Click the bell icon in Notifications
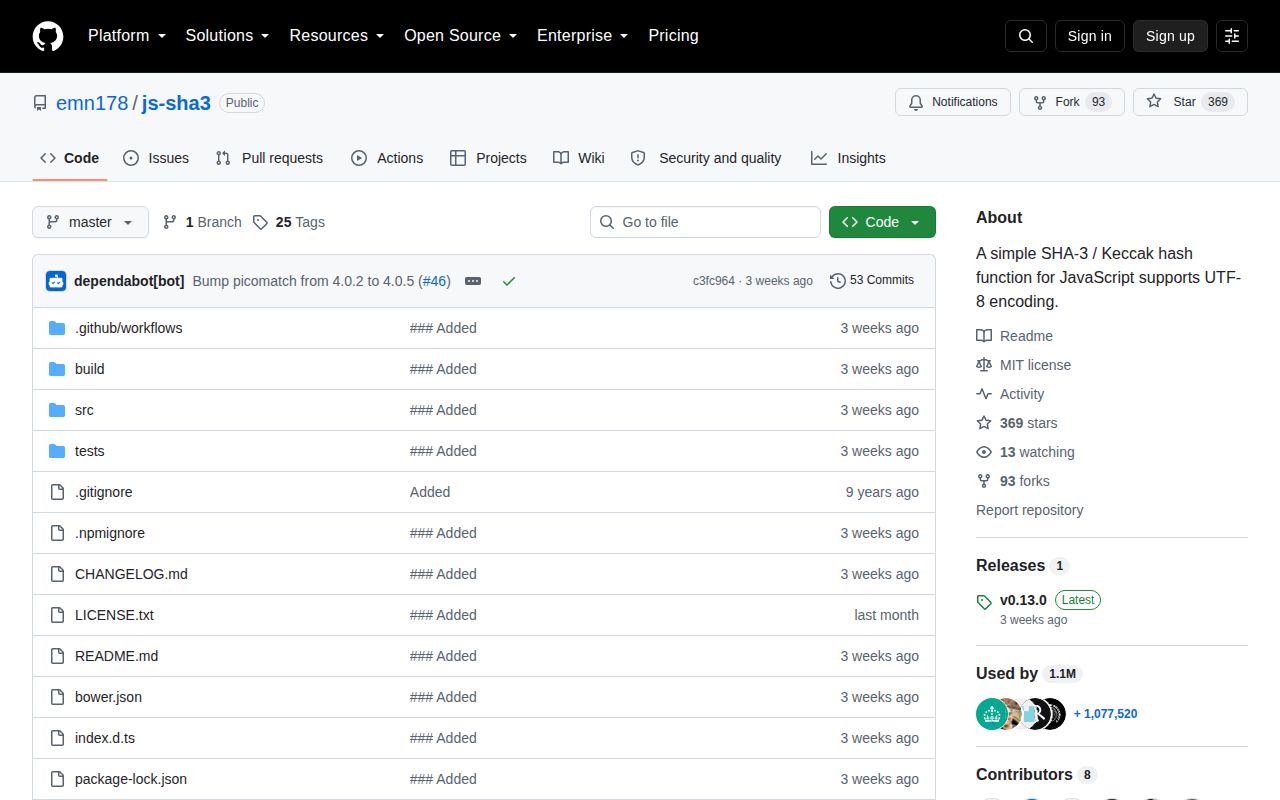 pos(916,102)
